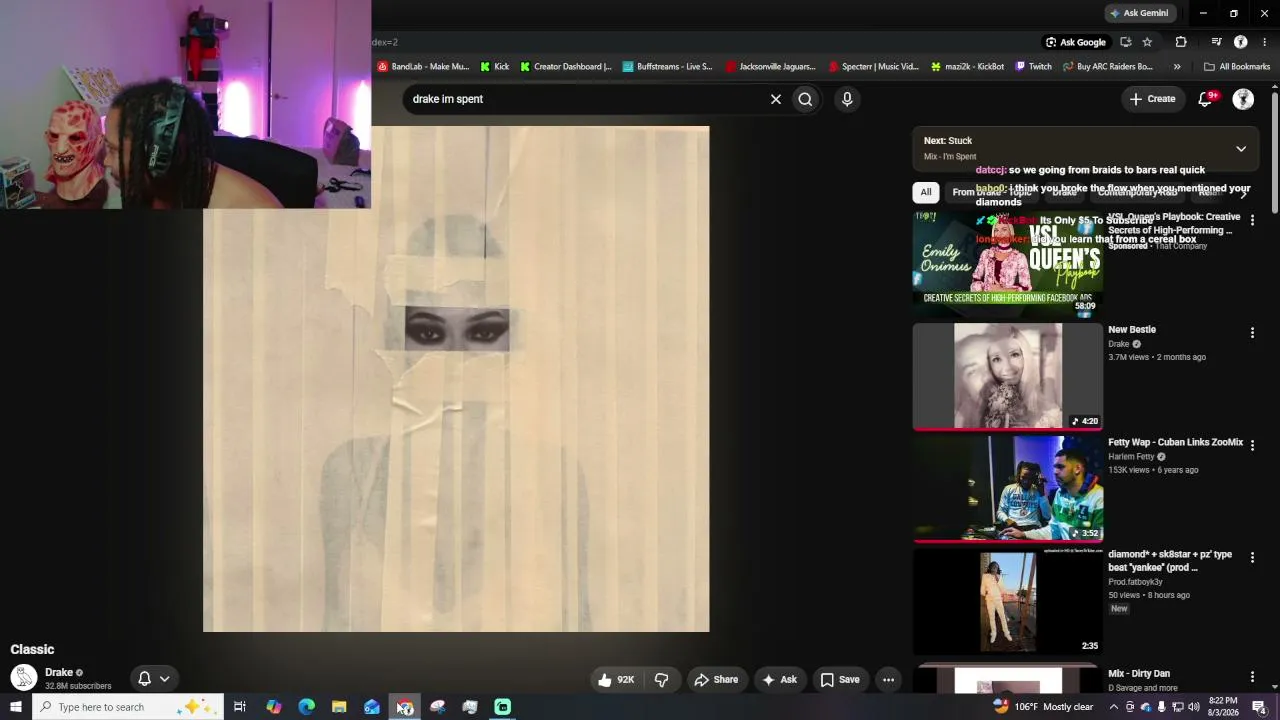Open Chrome extensions puzzle icon
The image size is (1280, 720).
click(x=1181, y=42)
